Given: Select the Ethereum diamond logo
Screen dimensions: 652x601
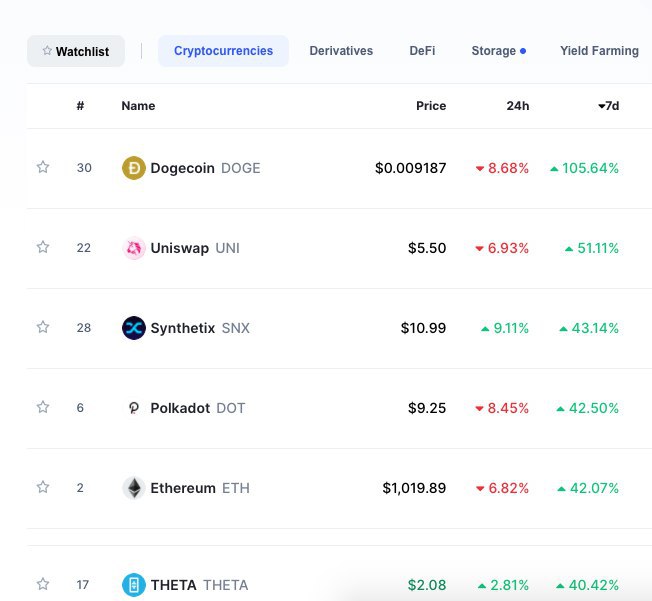Looking at the screenshot, I should pyautogui.click(x=133, y=488).
